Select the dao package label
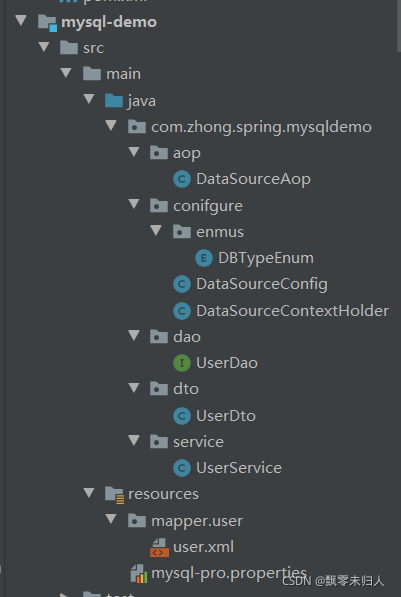The height and width of the screenshot is (597, 401). pyautogui.click(x=187, y=337)
